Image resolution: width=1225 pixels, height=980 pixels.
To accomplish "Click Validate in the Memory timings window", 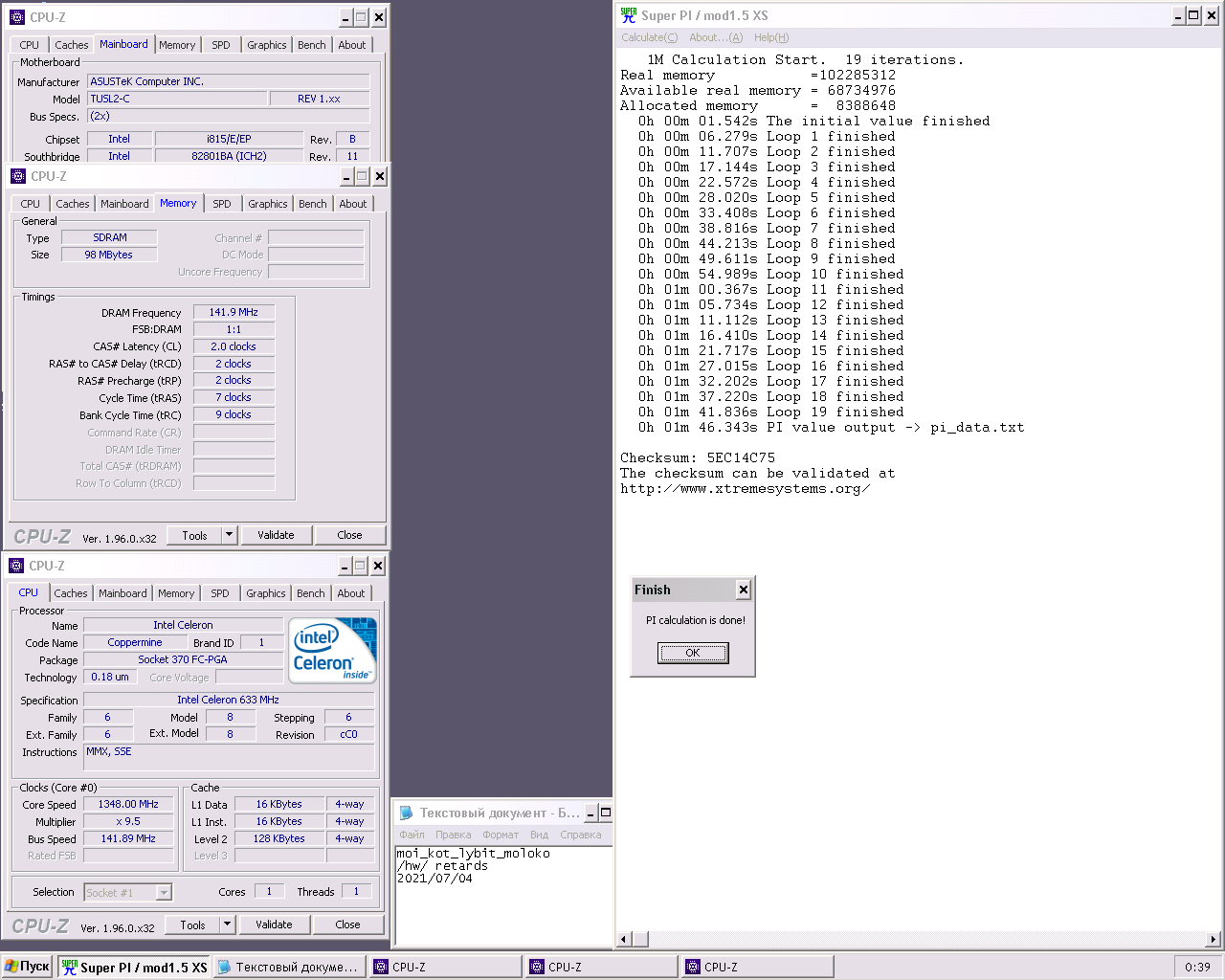I will 276,535.
